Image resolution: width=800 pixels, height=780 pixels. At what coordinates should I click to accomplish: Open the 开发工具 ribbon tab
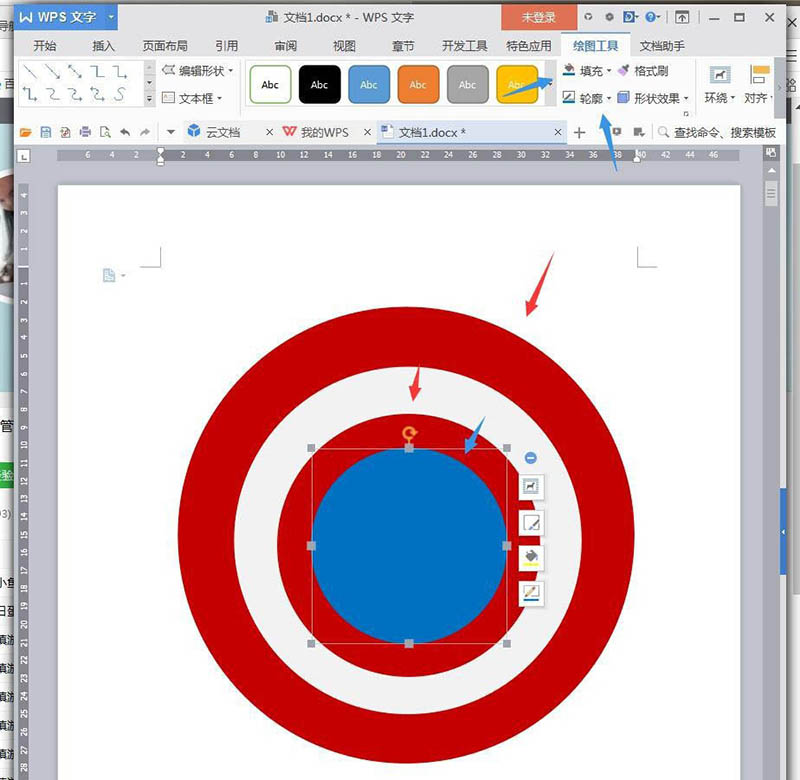click(465, 46)
